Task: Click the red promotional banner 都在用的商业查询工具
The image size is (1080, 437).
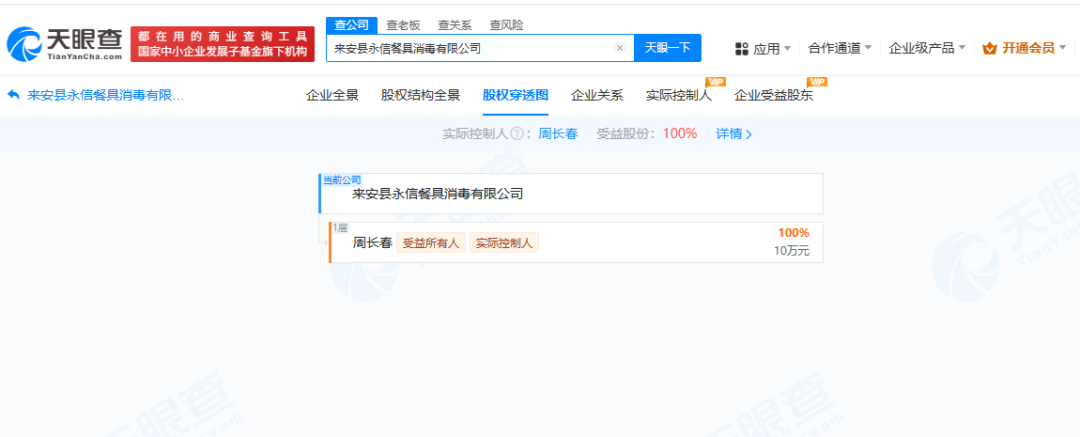Action: point(222,44)
